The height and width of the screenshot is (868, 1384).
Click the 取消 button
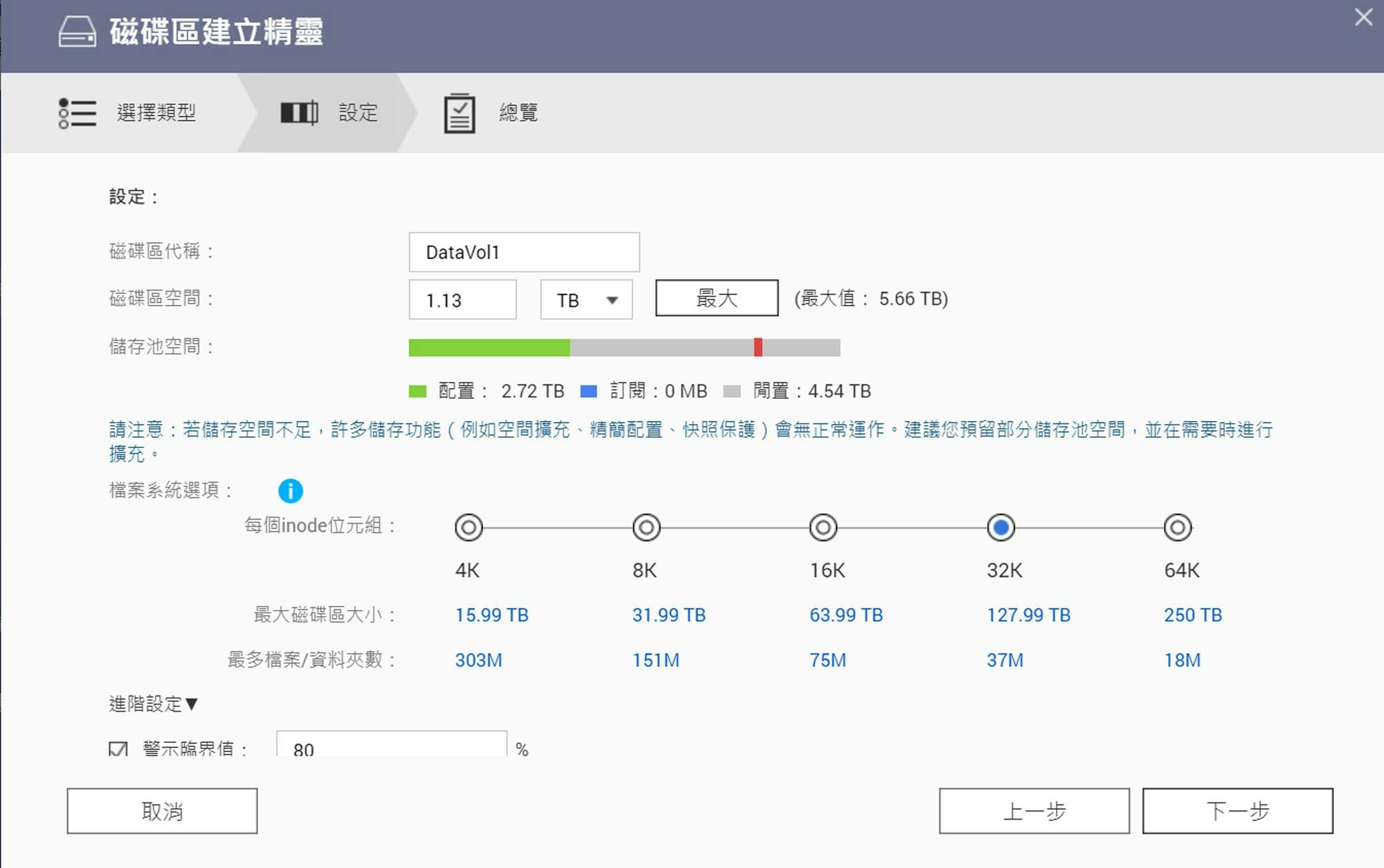162,811
